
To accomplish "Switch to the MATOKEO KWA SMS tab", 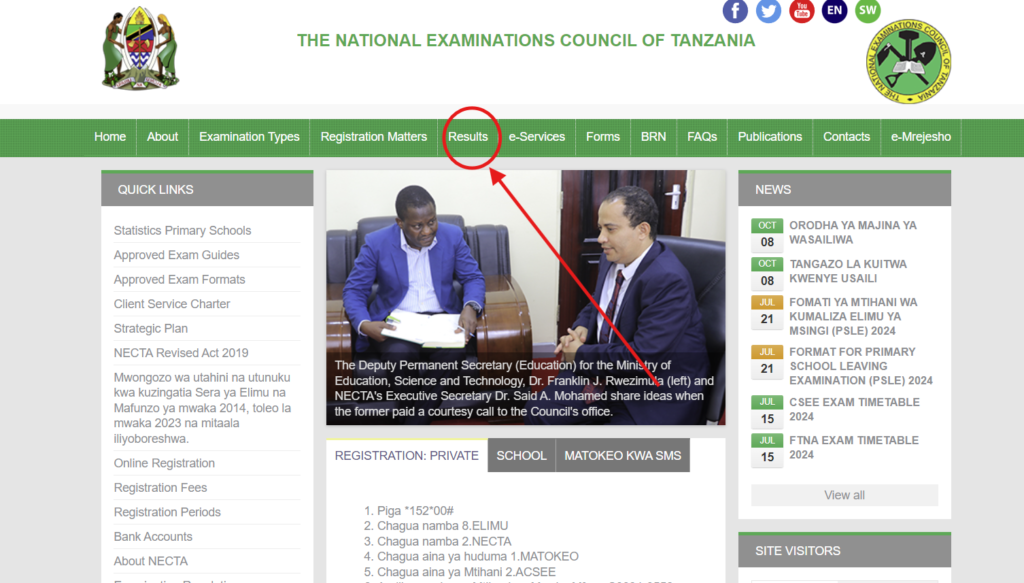I will pyautogui.click(x=622, y=456).
